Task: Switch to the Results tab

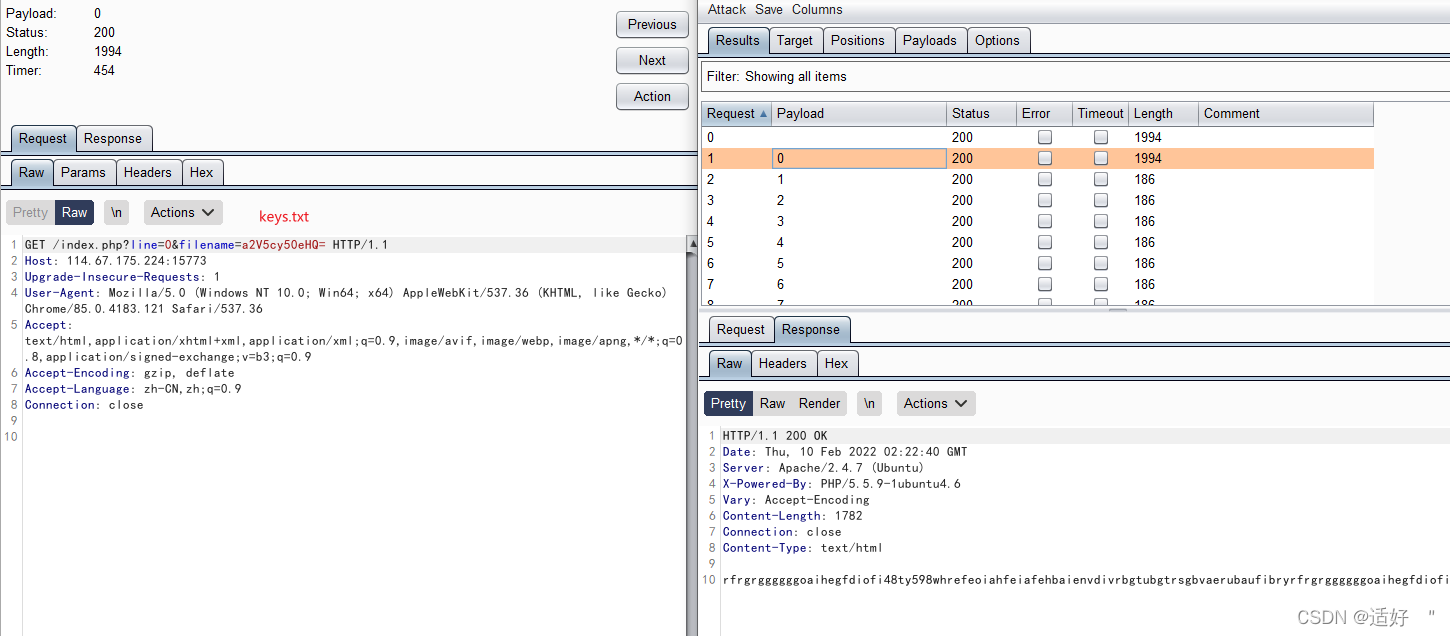Action: [x=738, y=40]
